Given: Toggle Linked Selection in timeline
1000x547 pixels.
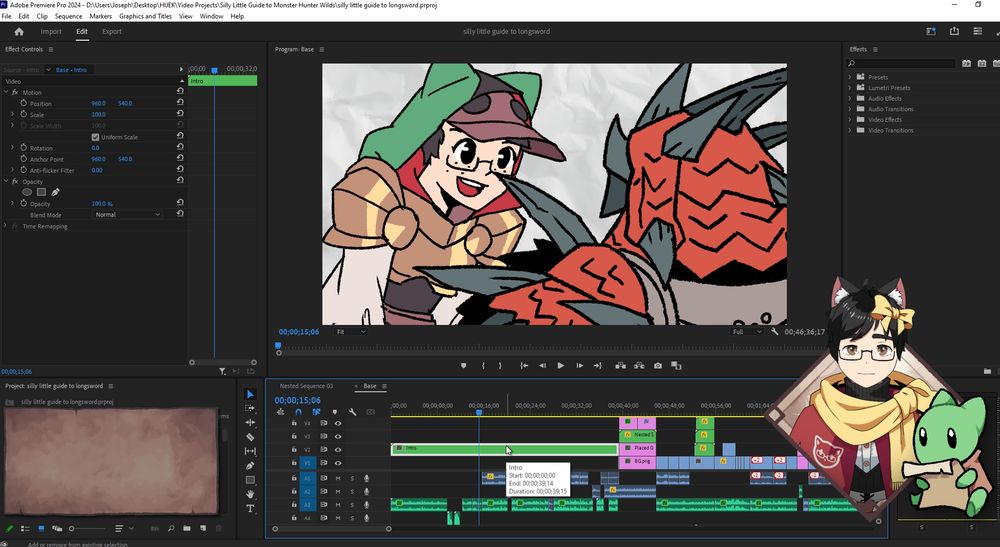Looking at the screenshot, I should tap(316, 412).
